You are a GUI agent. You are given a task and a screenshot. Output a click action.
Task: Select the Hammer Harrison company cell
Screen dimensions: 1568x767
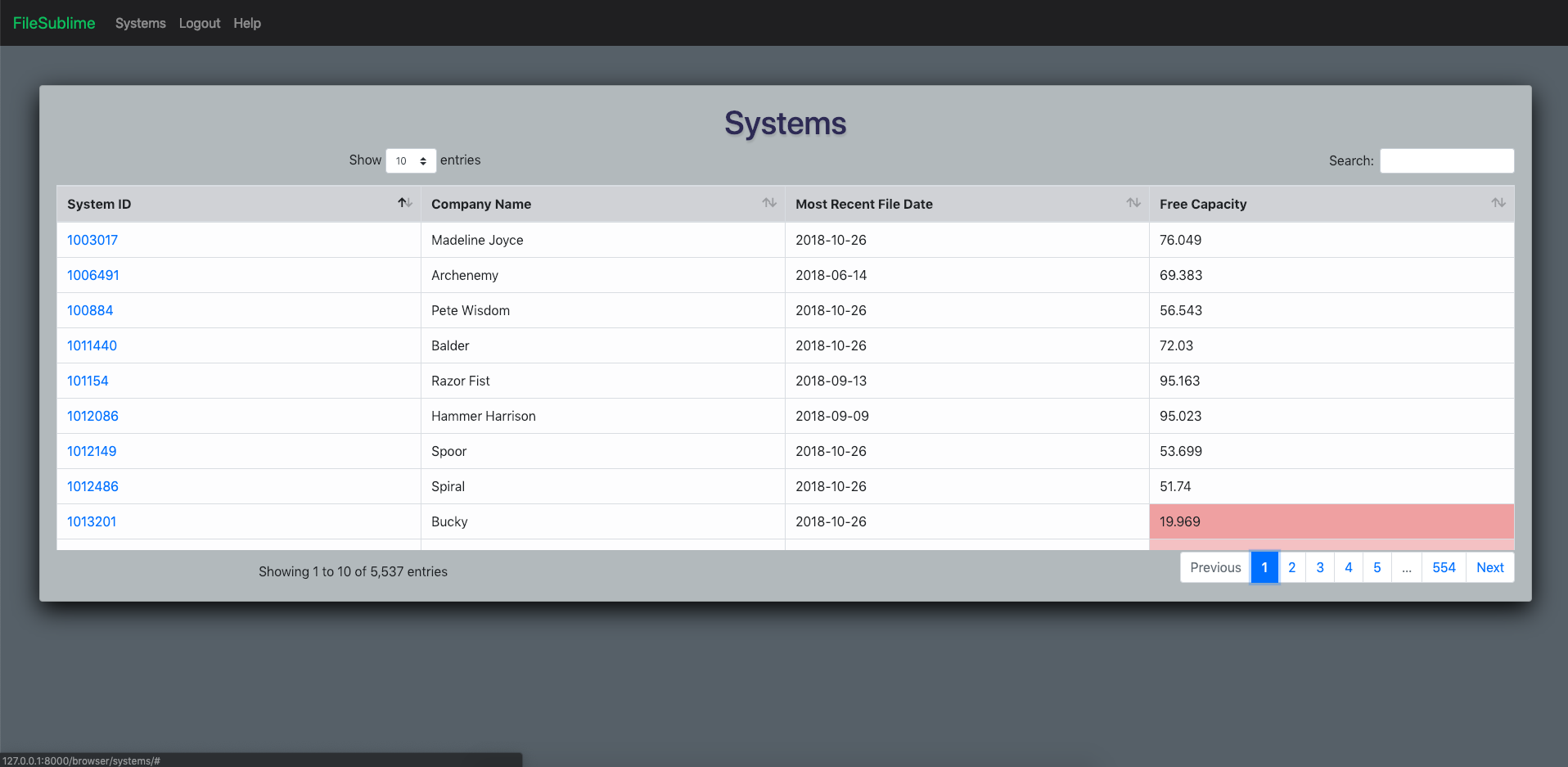[603, 416]
